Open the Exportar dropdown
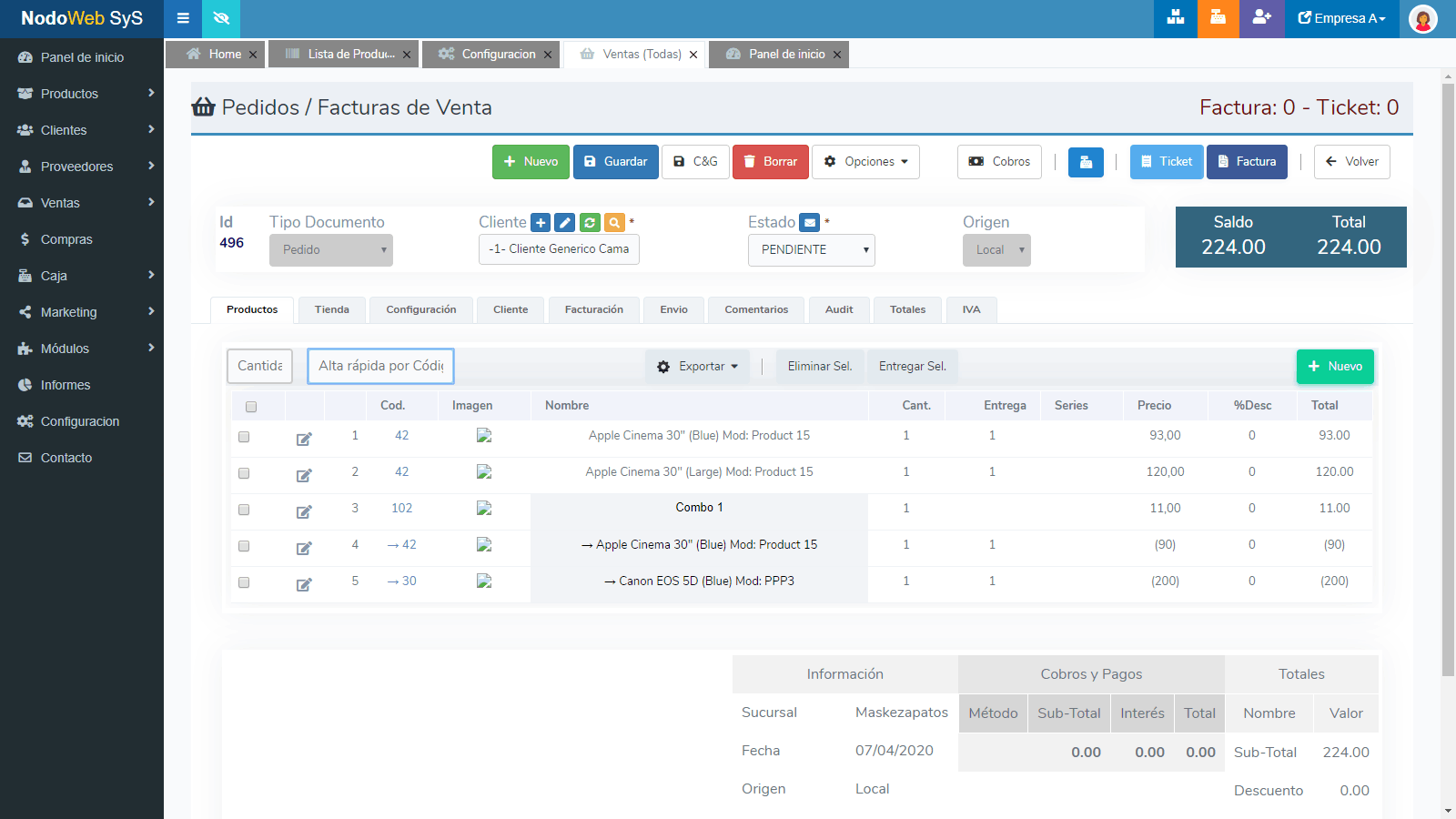 pos(698,367)
